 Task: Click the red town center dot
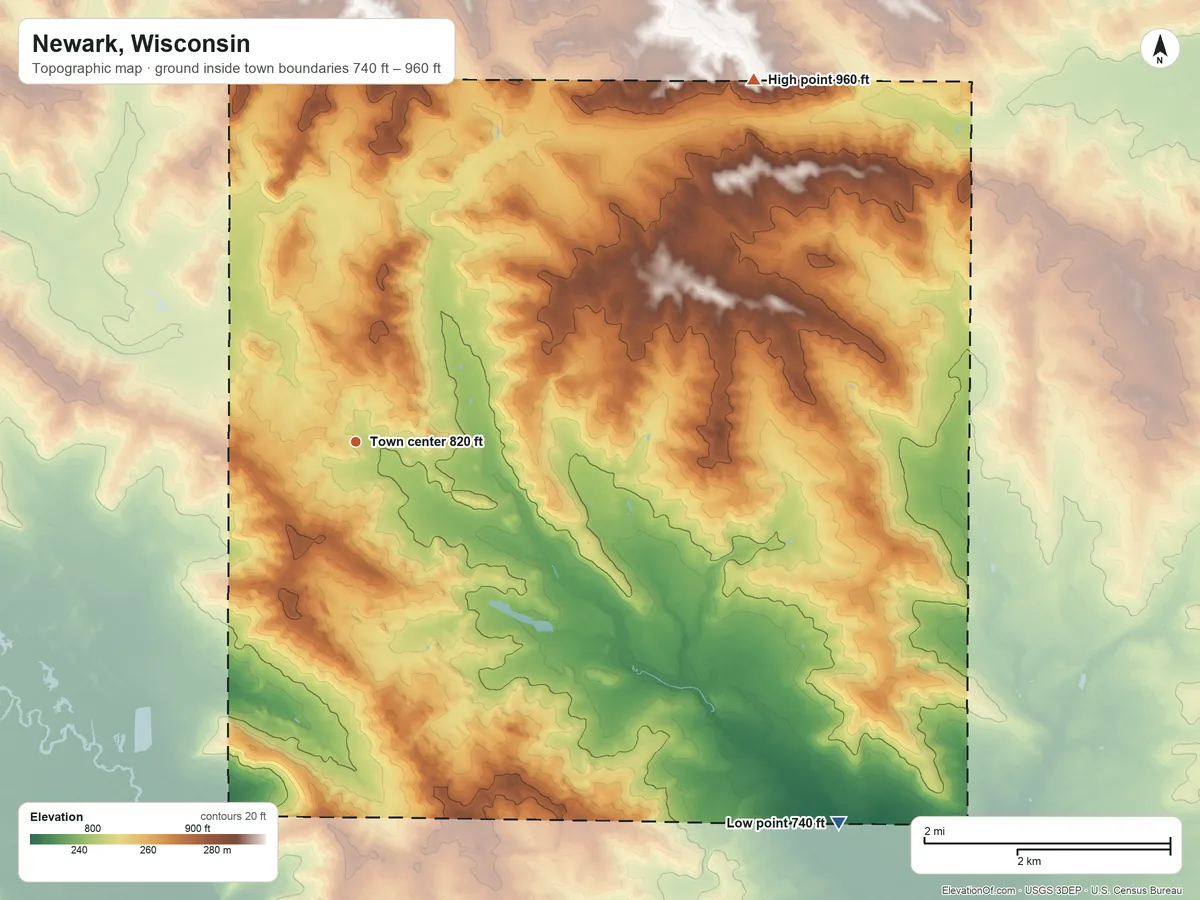point(355,441)
